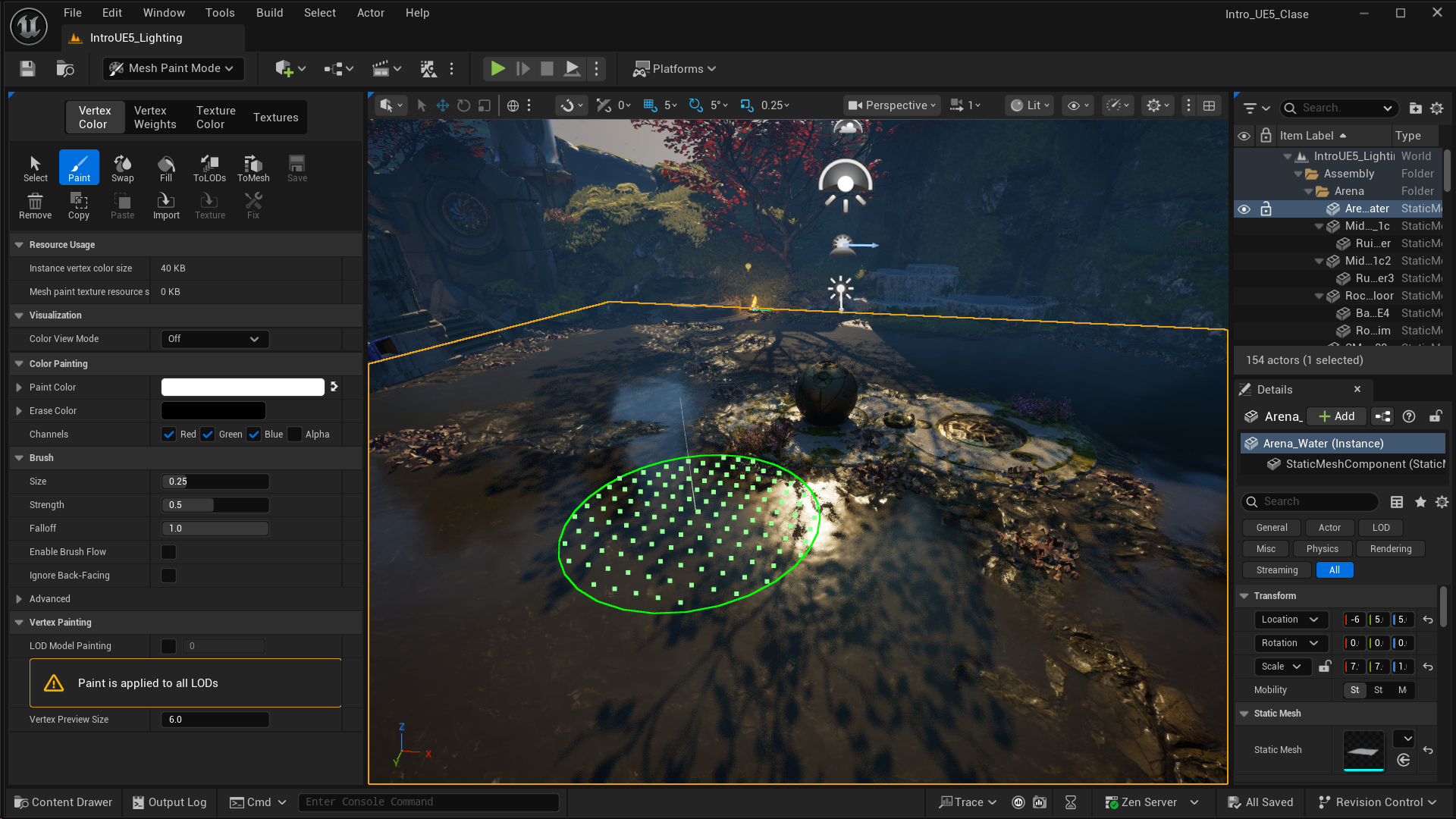Enable the Alpha channel checkbox
Image resolution: width=1456 pixels, height=819 pixels.
point(295,435)
